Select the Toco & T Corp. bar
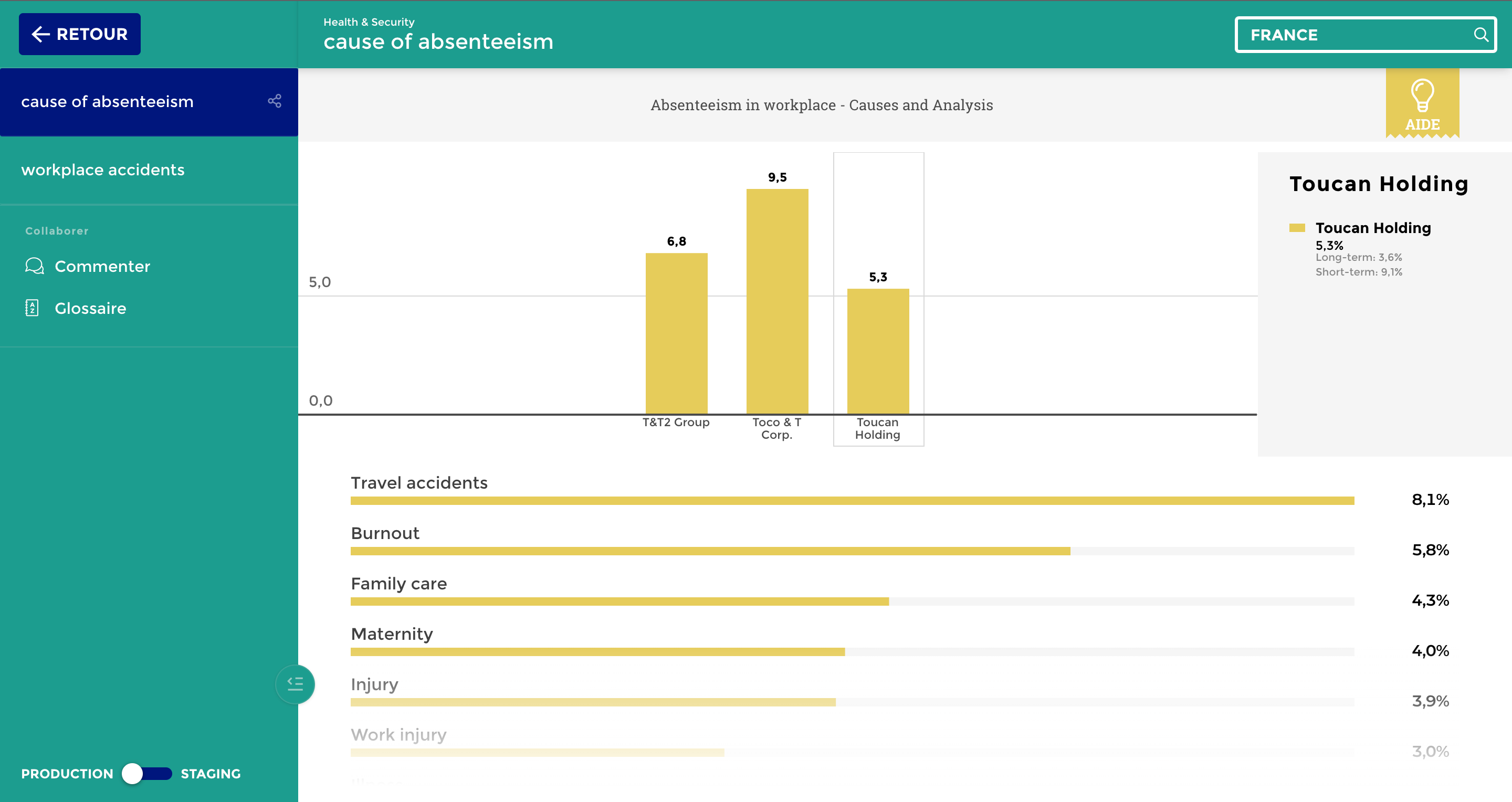The image size is (1512, 802). point(776,301)
